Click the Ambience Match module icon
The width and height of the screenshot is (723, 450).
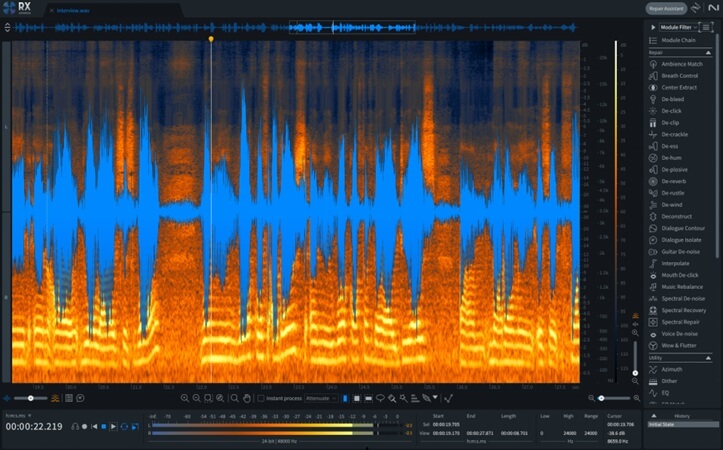pyautogui.click(x=653, y=64)
